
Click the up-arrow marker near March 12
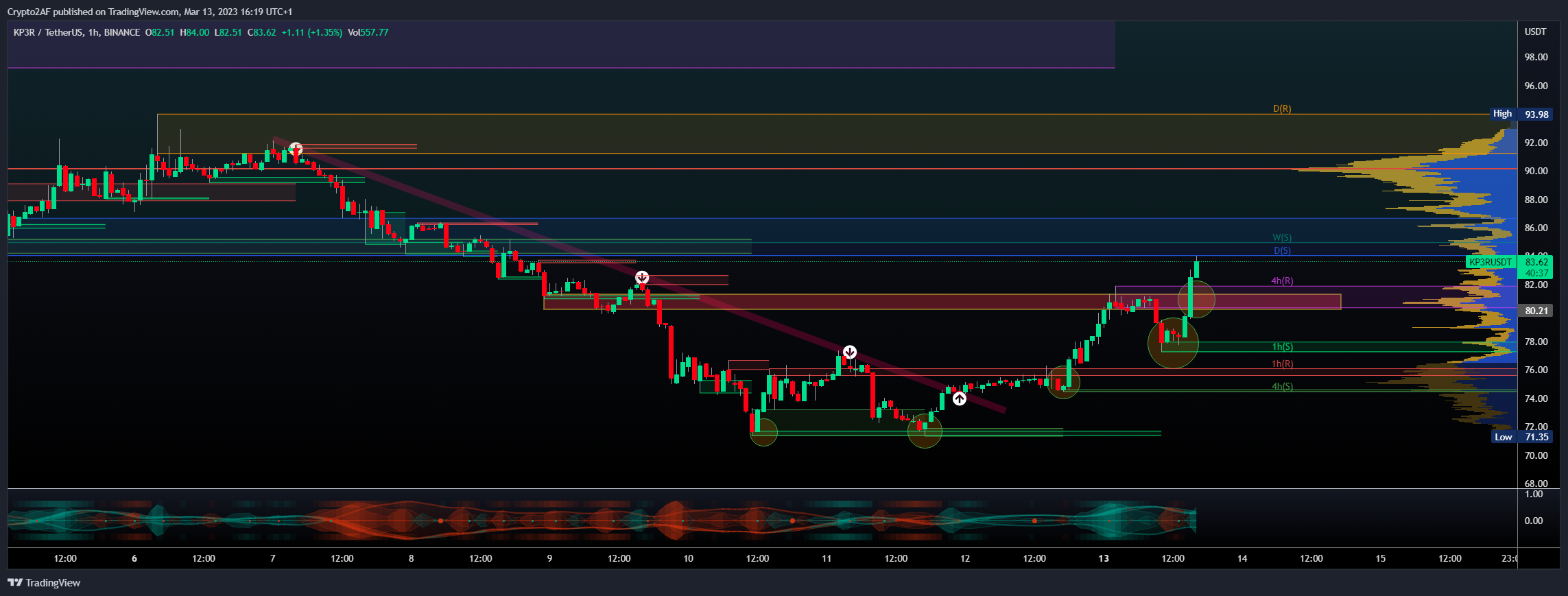click(960, 398)
